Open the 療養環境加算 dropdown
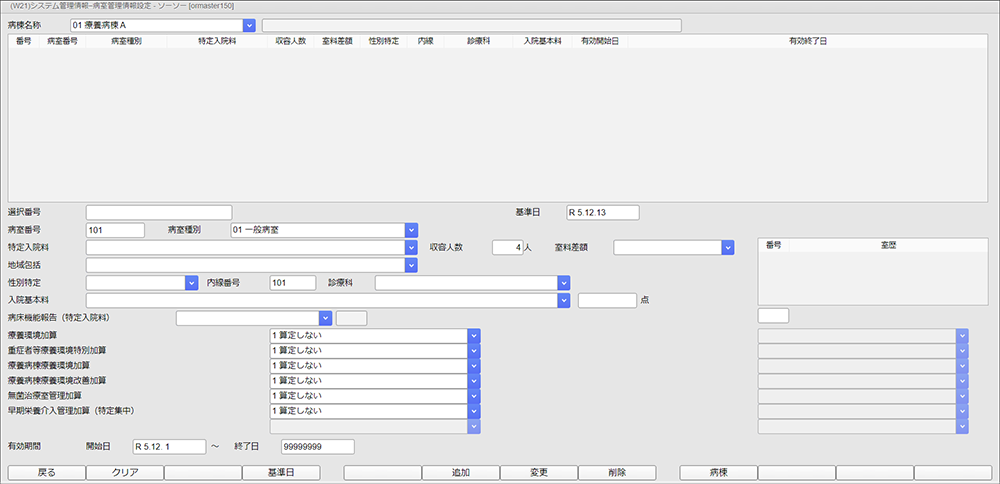The width and height of the screenshot is (1000, 484). click(475, 335)
